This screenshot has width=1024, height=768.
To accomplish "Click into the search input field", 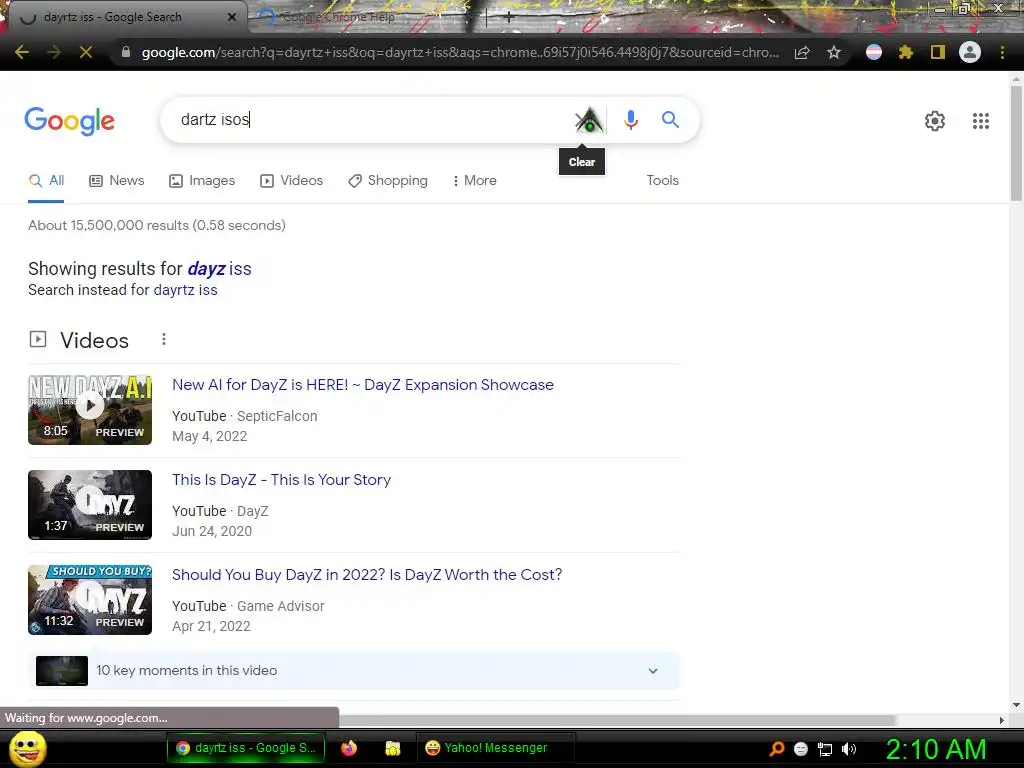I will pos(372,120).
